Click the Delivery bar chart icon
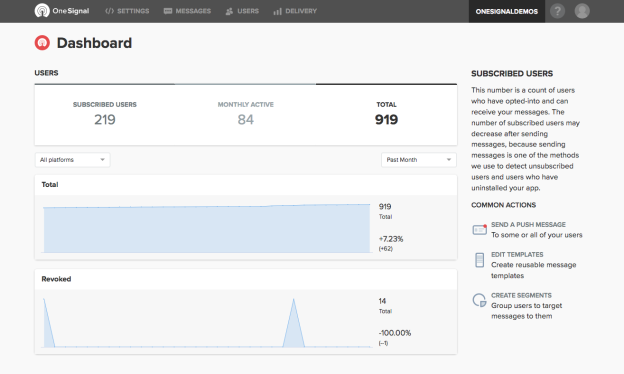 pyautogui.click(x=277, y=12)
